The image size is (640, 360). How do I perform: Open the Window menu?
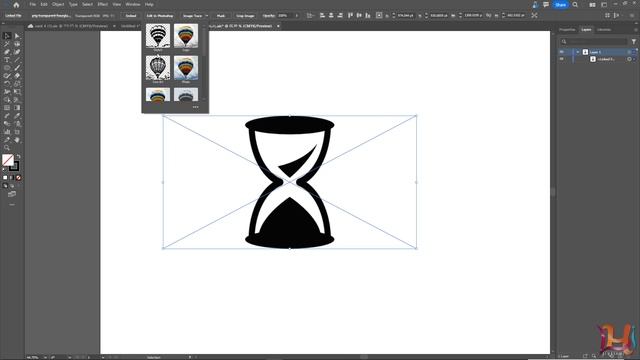(133, 4)
